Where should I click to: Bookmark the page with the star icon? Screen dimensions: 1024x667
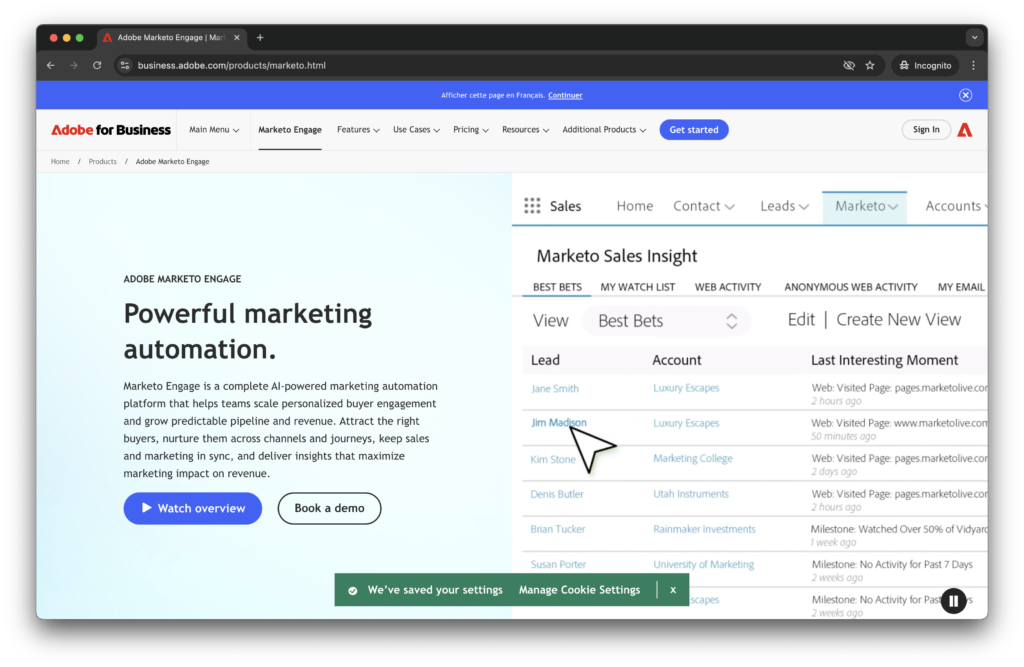click(x=870, y=65)
